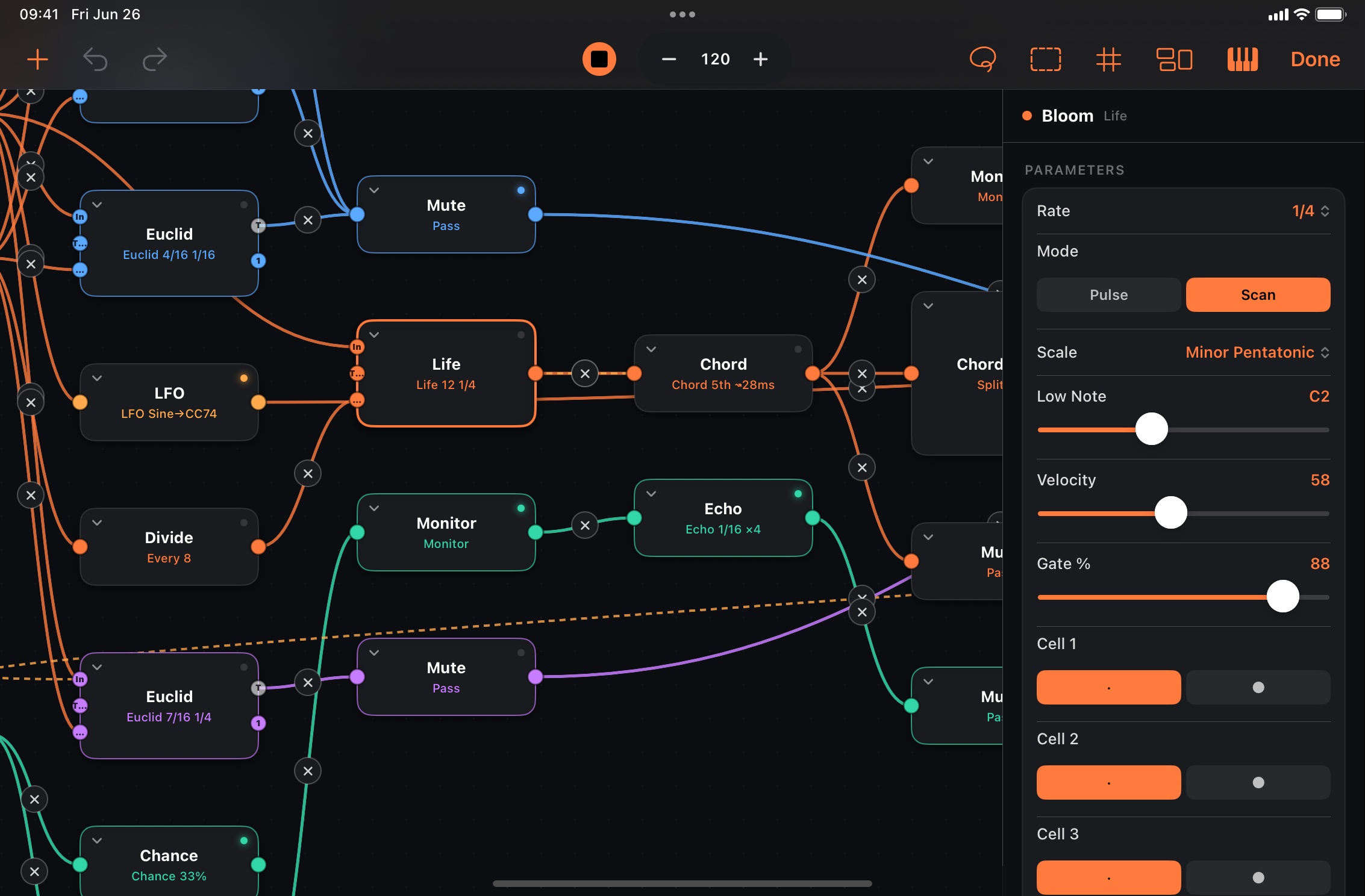This screenshot has height=896, width=1365.
Task: Decrease tempo with the minus button
Action: click(x=669, y=59)
